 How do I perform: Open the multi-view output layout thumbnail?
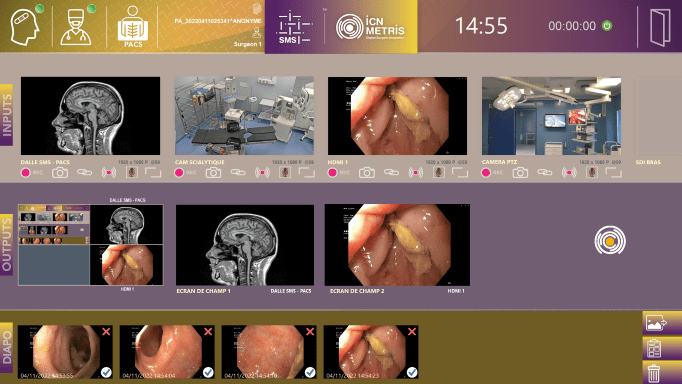[90, 245]
